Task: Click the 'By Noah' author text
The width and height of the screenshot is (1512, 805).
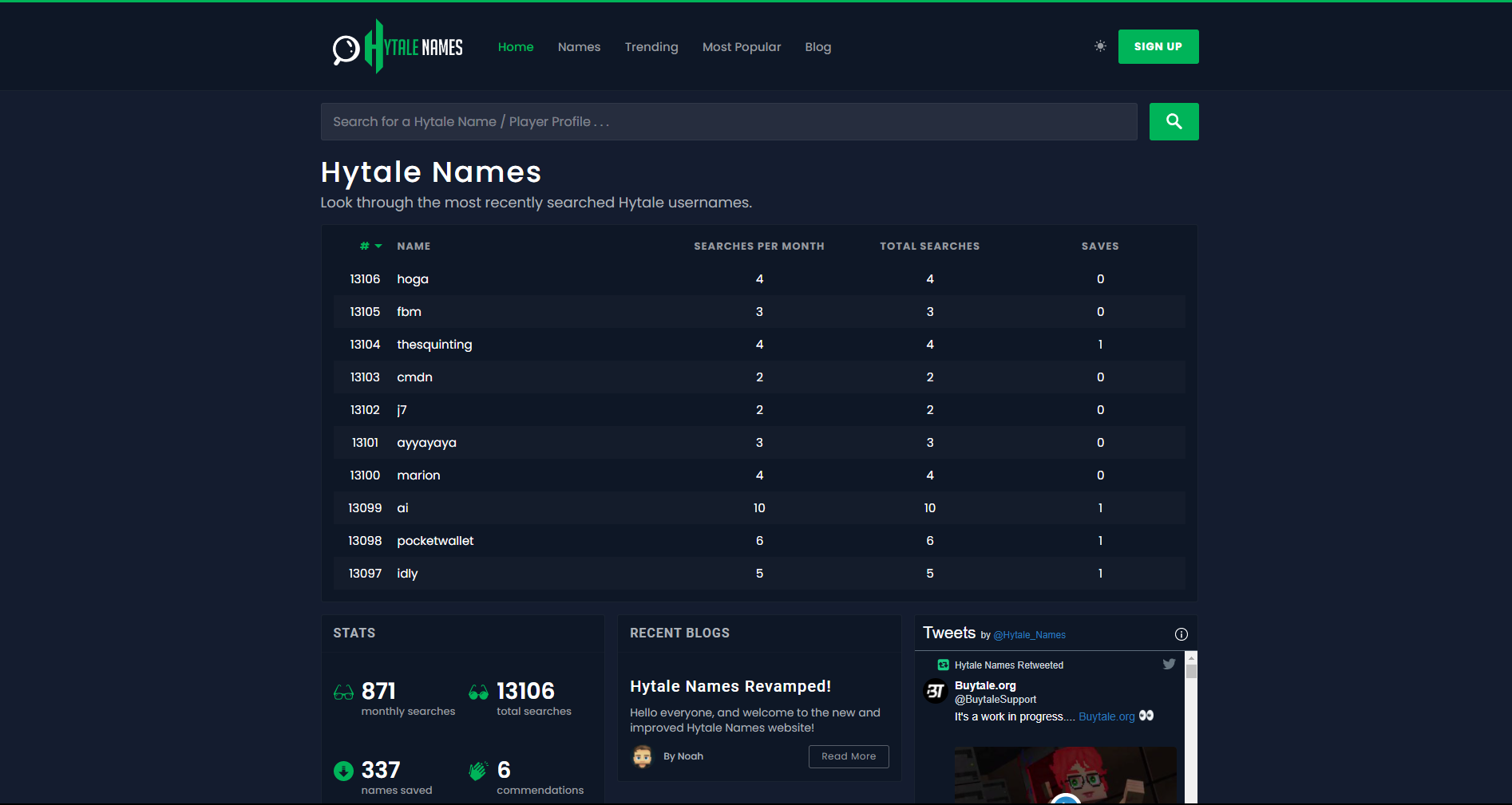Action: [683, 756]
